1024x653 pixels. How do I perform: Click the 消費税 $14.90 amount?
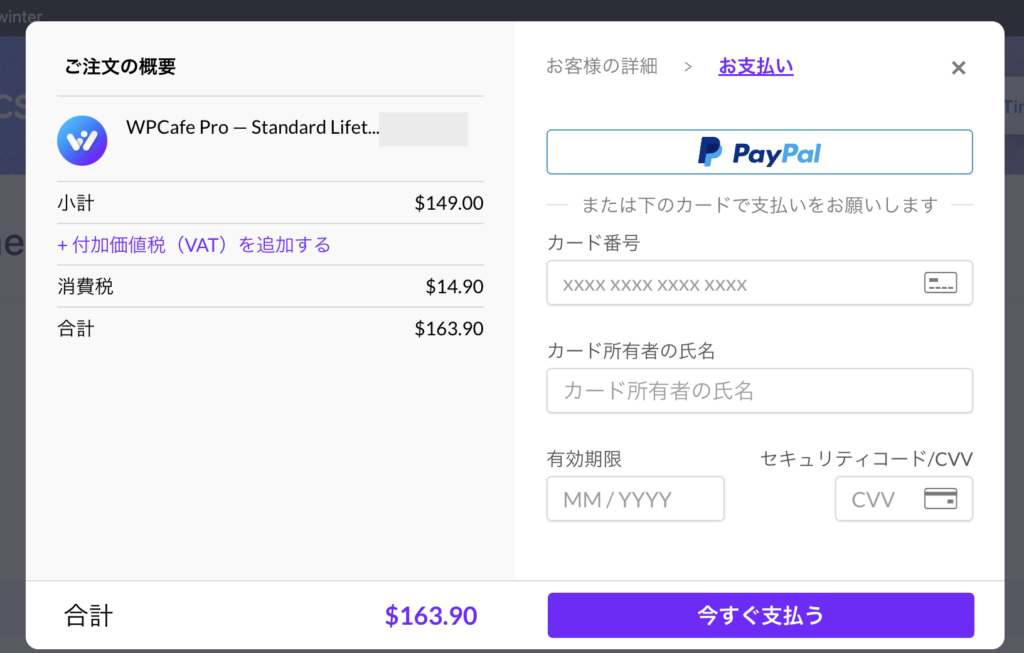click(454, 287)
